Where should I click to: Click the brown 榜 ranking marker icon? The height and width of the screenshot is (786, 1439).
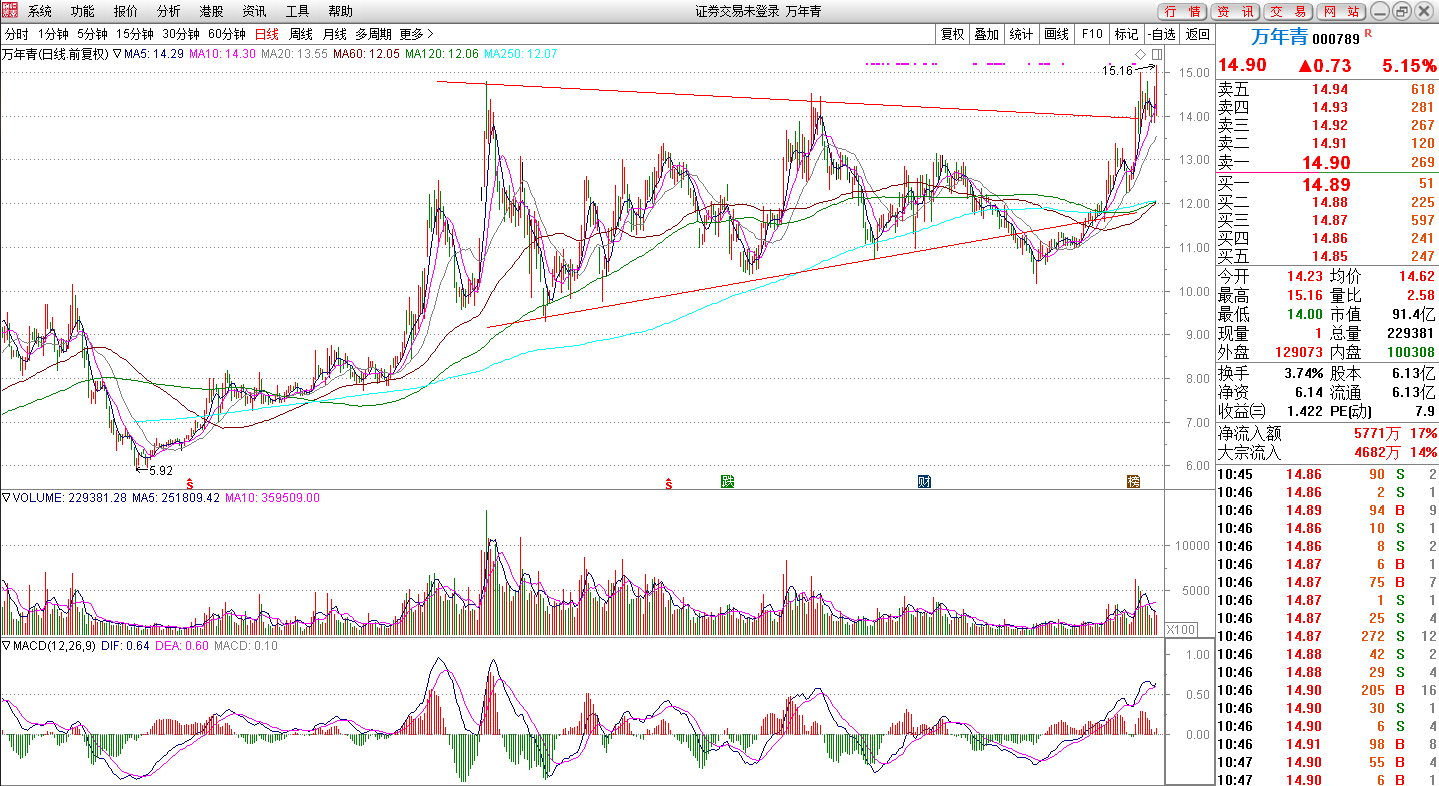point(1133,482)
